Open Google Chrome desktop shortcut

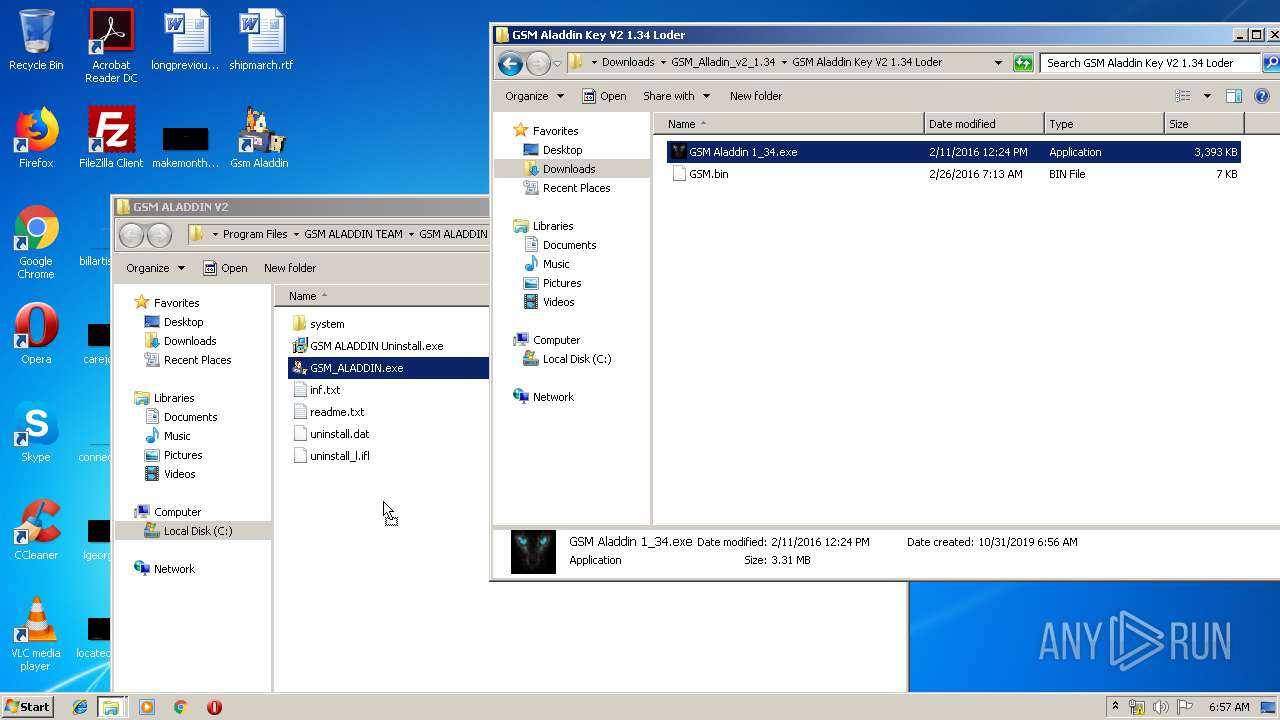36,243
